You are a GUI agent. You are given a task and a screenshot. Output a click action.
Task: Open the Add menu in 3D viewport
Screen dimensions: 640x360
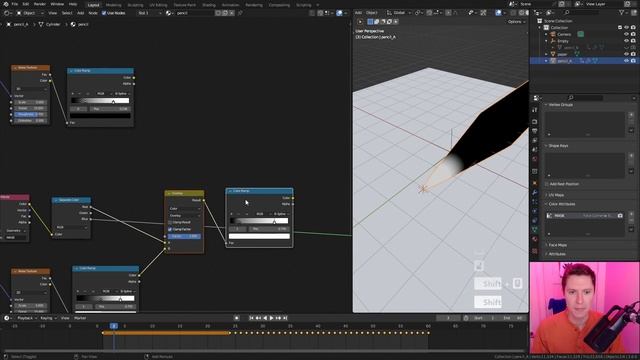point(358,13)
